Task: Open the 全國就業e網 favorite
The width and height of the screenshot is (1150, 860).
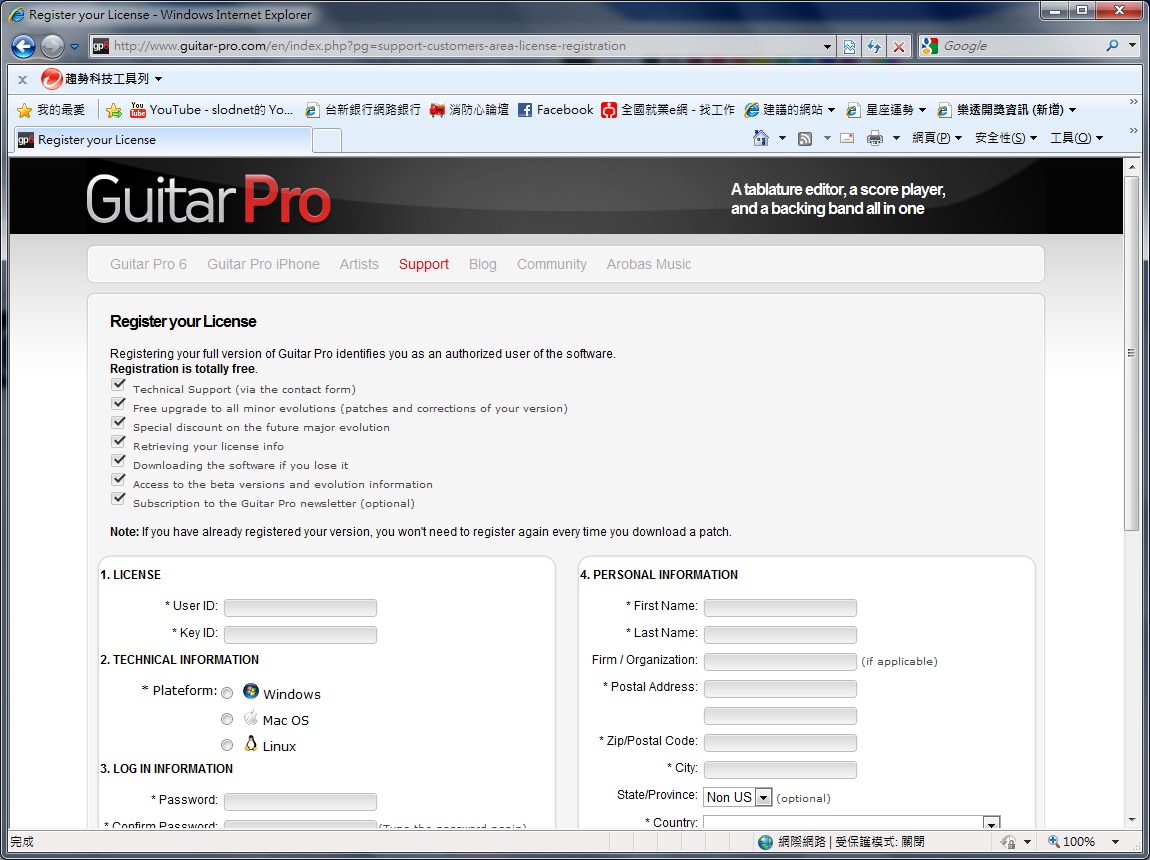Action: [x=667, y=110]
